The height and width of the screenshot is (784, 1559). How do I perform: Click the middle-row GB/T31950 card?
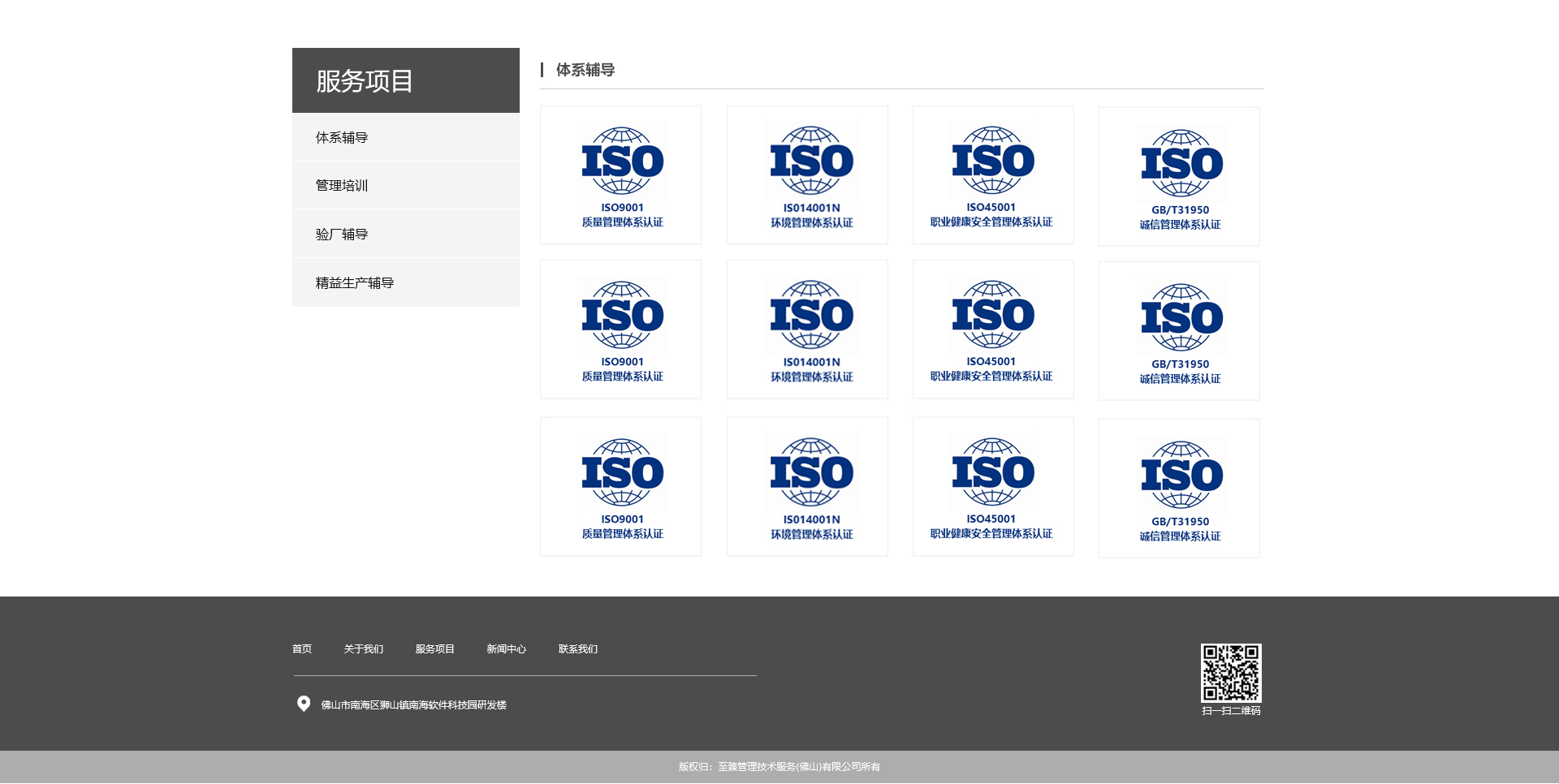point(1179,331)
